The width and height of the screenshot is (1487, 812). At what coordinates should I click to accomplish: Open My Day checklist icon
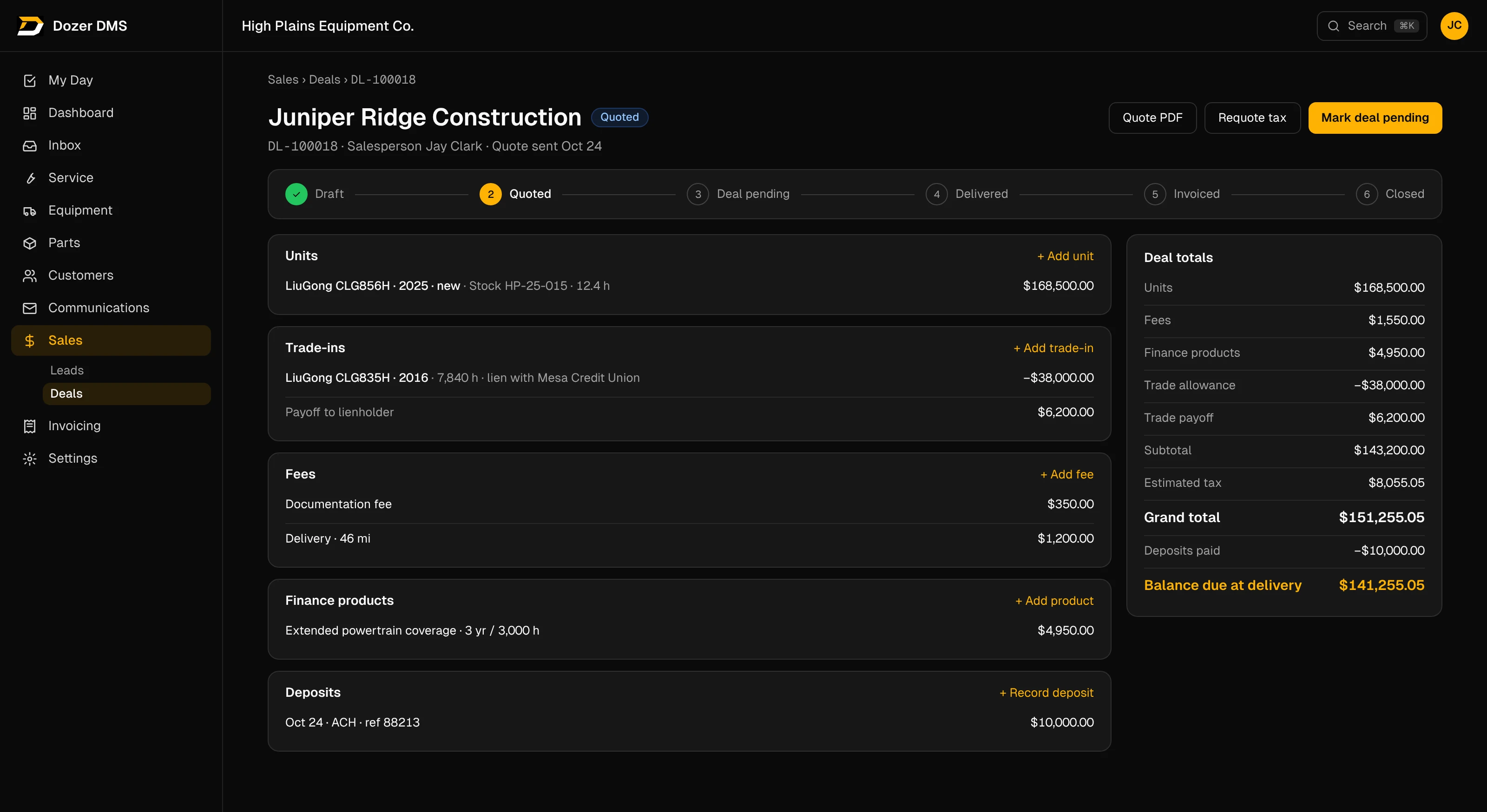[x=29, y=81]
